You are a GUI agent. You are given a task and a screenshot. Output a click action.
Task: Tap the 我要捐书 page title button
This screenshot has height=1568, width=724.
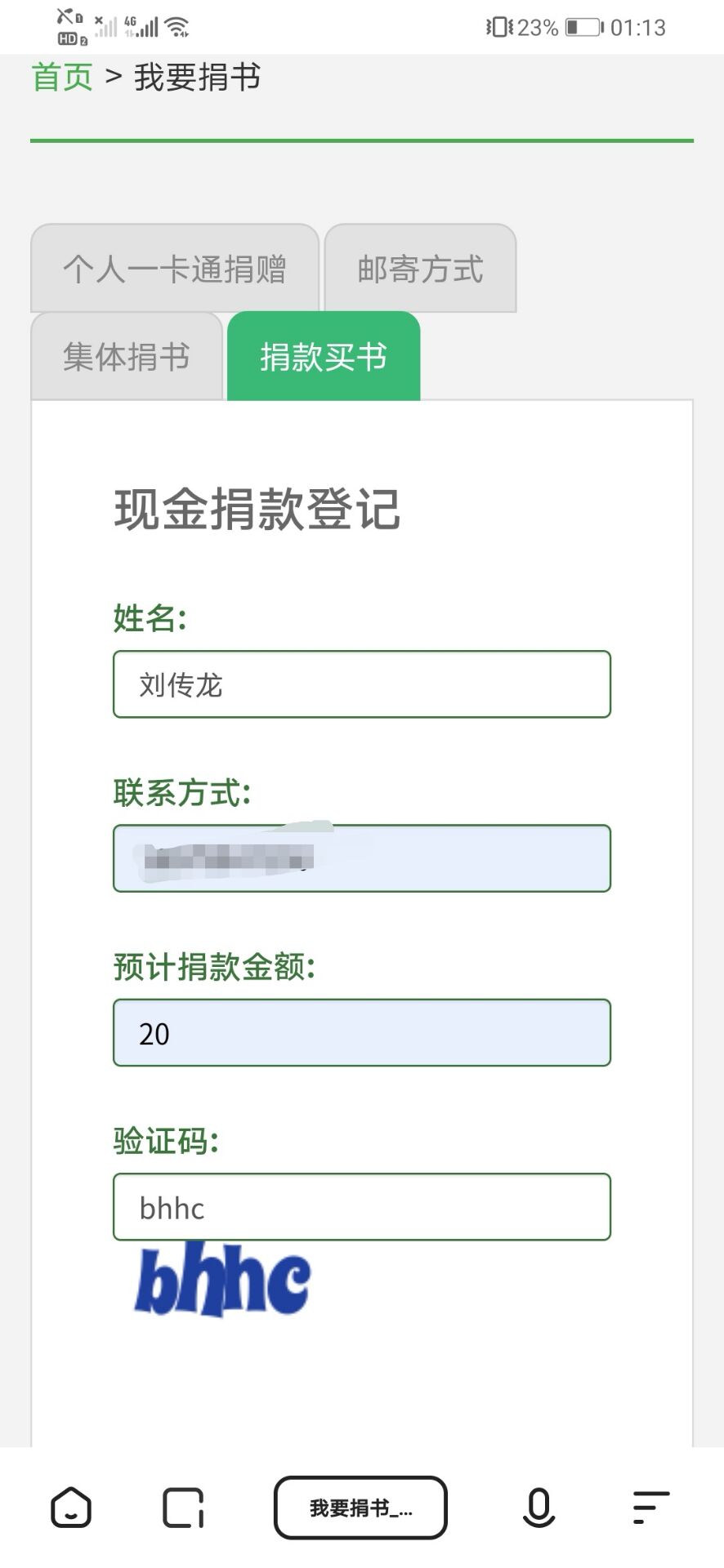[x=360, y=1508]
